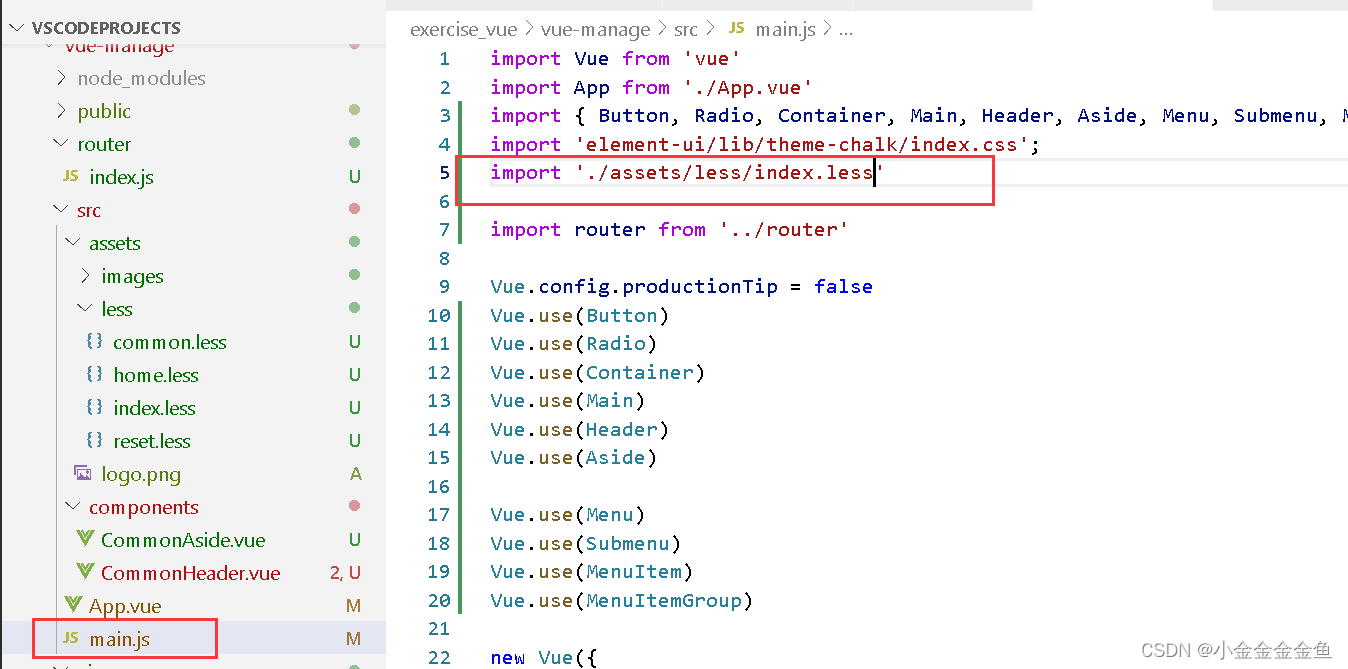Expand the public folder chevron
This screenshot has height=669, width=1348.
[x=62, y=111]
